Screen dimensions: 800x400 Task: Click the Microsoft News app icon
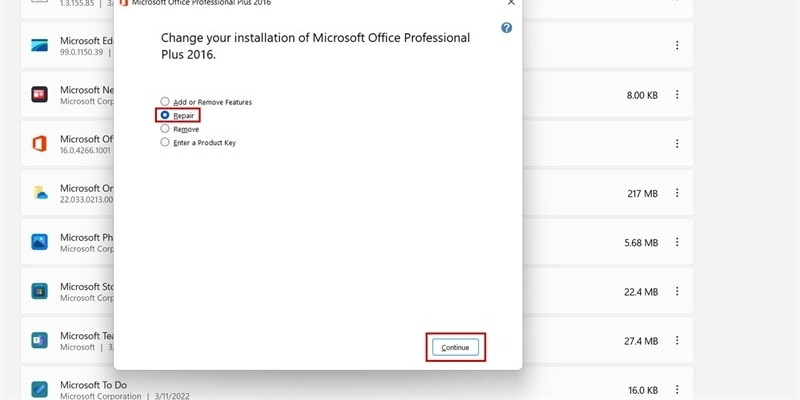[39, 94]
